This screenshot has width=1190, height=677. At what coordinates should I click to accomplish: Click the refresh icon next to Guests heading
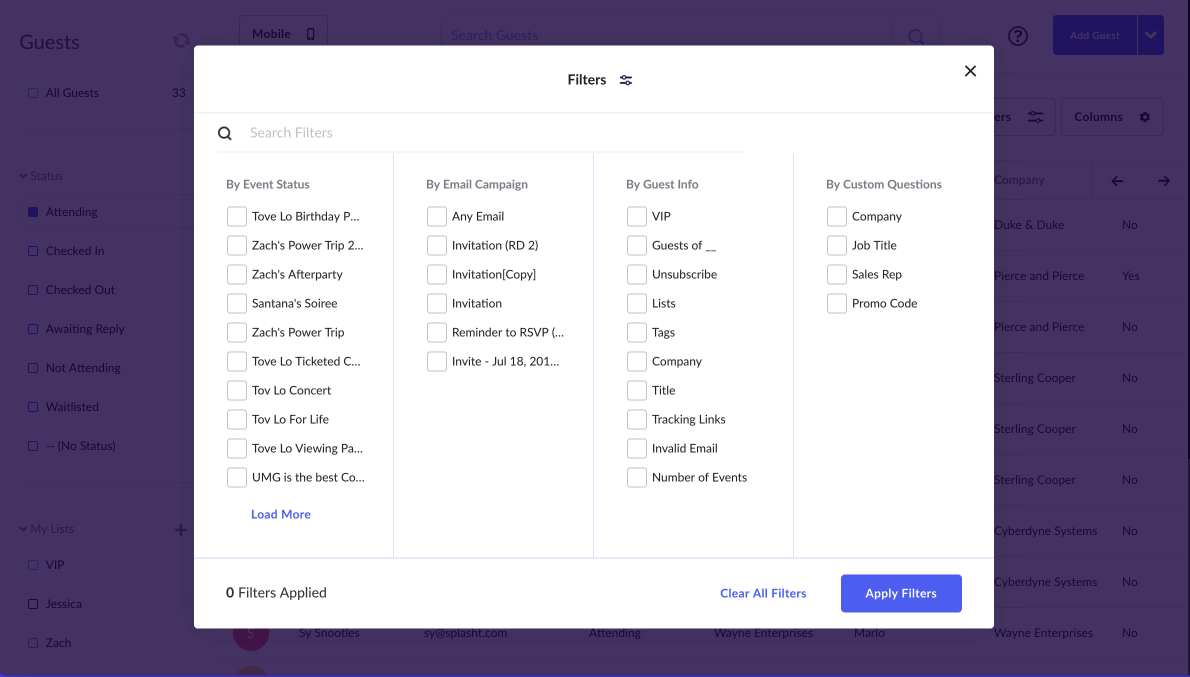tap(181, 40)
